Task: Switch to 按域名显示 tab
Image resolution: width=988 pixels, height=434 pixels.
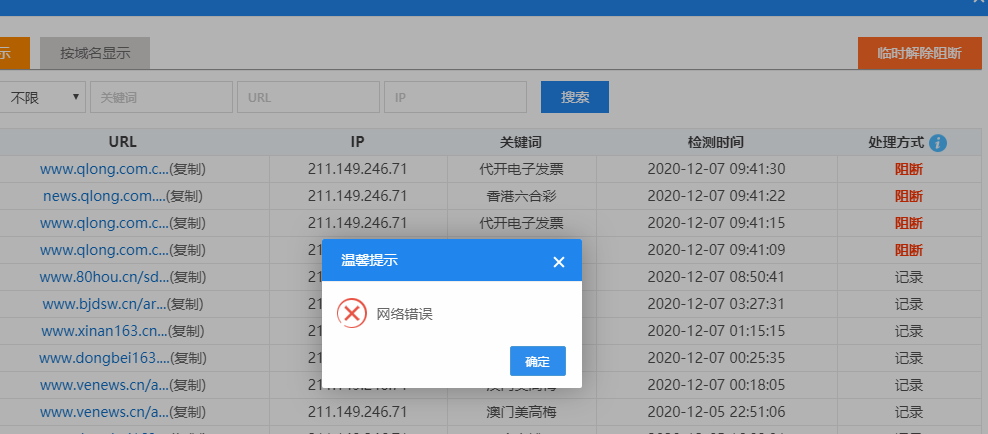Action: click(x=95, y=53)
